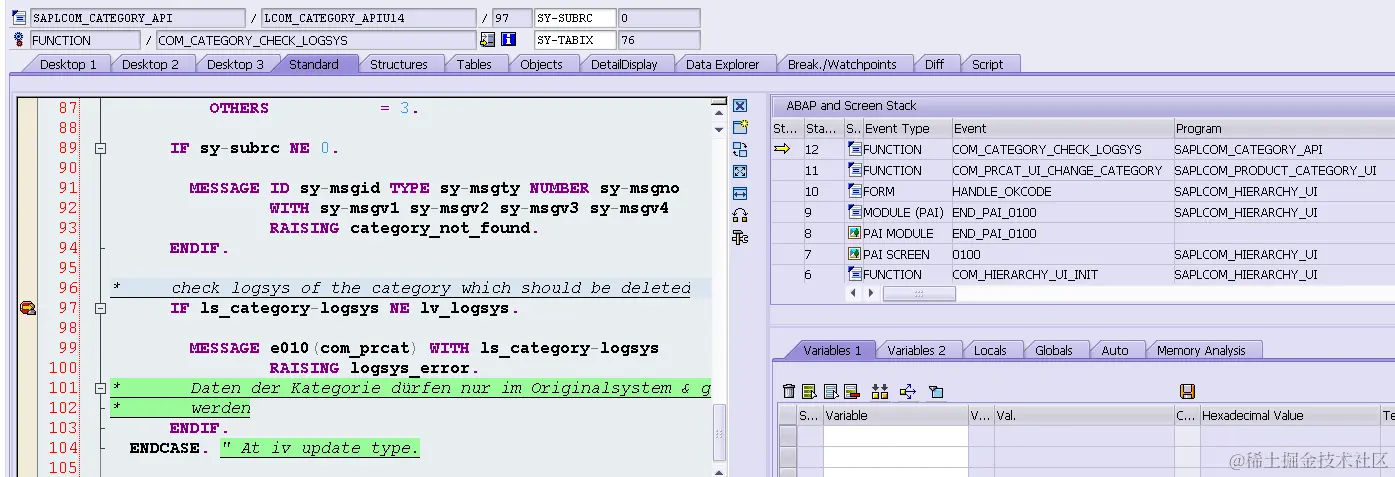This screenshot has height=477, width=1395.
Task: Click the Hexadecimal Value column header
Action: [1288, 415]
